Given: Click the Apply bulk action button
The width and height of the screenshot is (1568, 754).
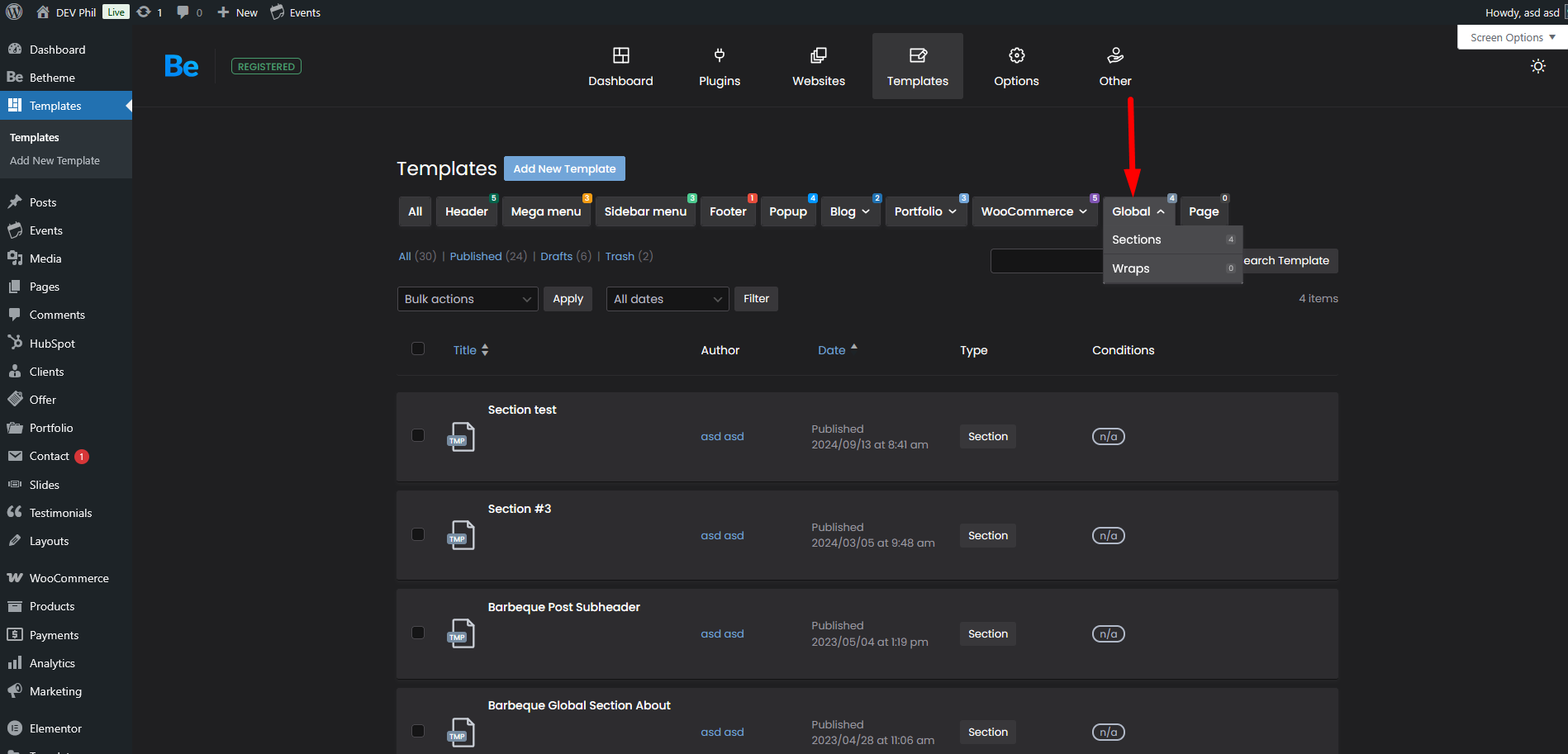Looking at the screenshot, I should pos(568,299).
